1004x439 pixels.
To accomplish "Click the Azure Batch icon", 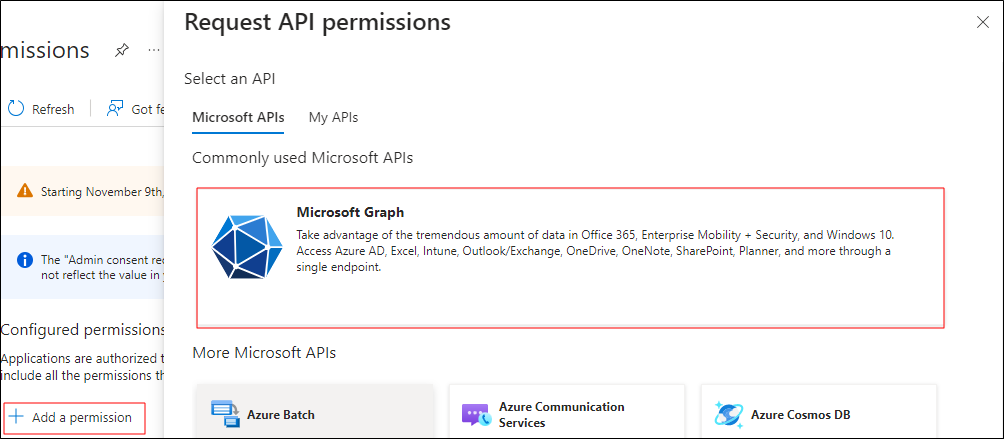I will (x=225, y=413).
